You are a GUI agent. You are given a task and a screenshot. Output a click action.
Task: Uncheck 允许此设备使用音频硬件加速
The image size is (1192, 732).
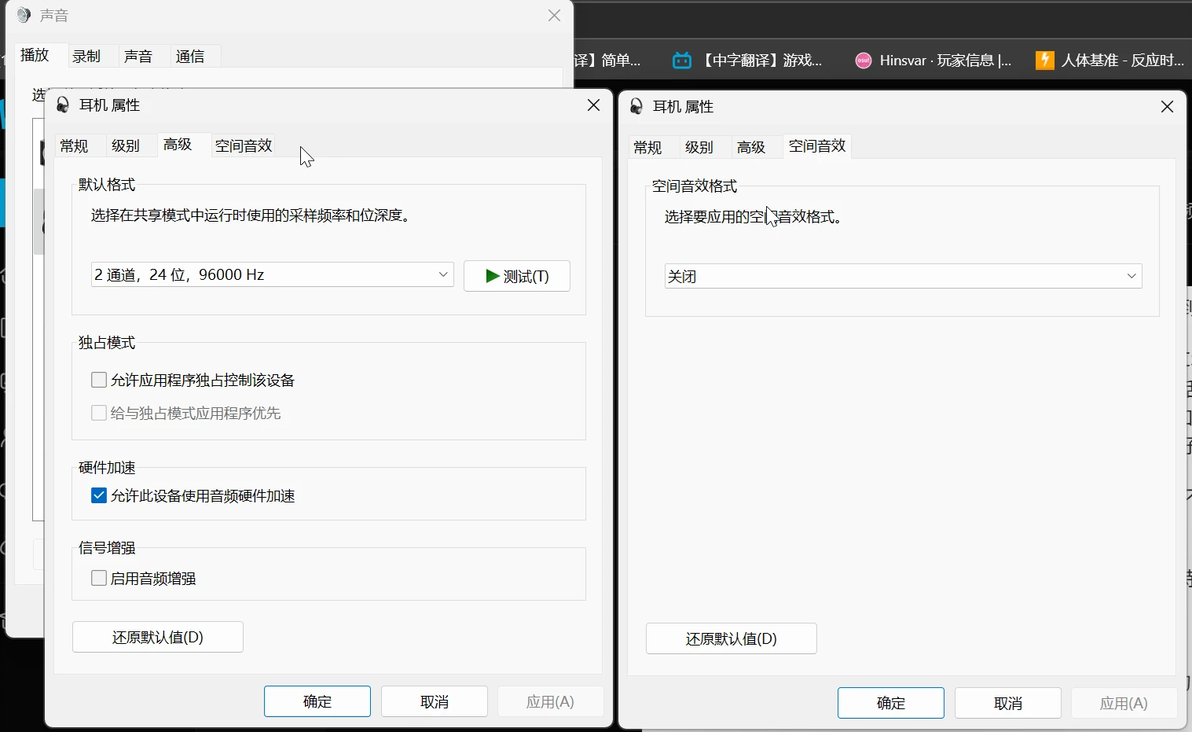pyautogui.click(x=99, y=496)
